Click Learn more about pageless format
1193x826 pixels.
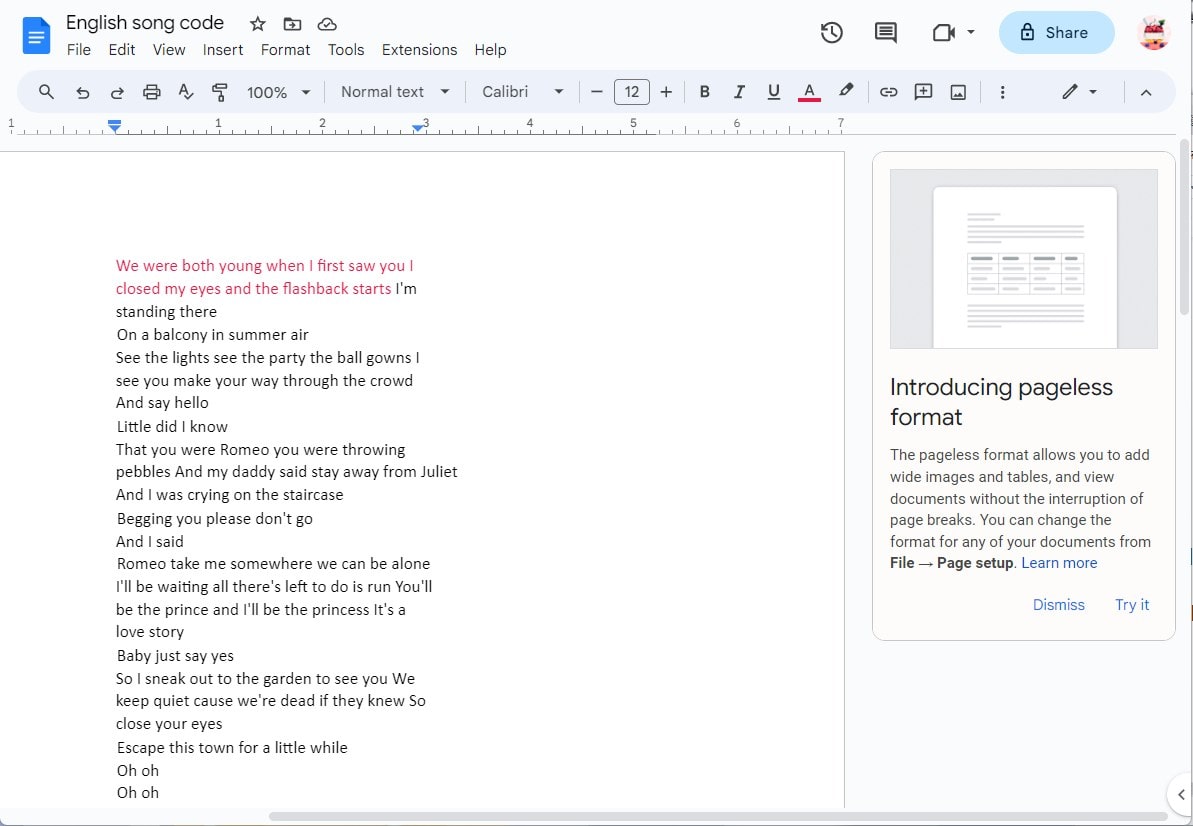point(1058,562)
